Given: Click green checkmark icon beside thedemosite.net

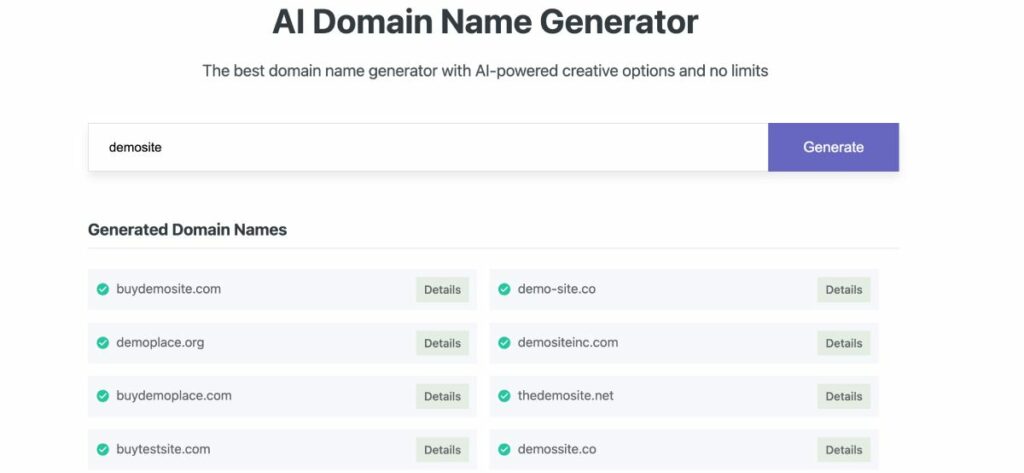Looking at the screenshot, I should 504,396.
